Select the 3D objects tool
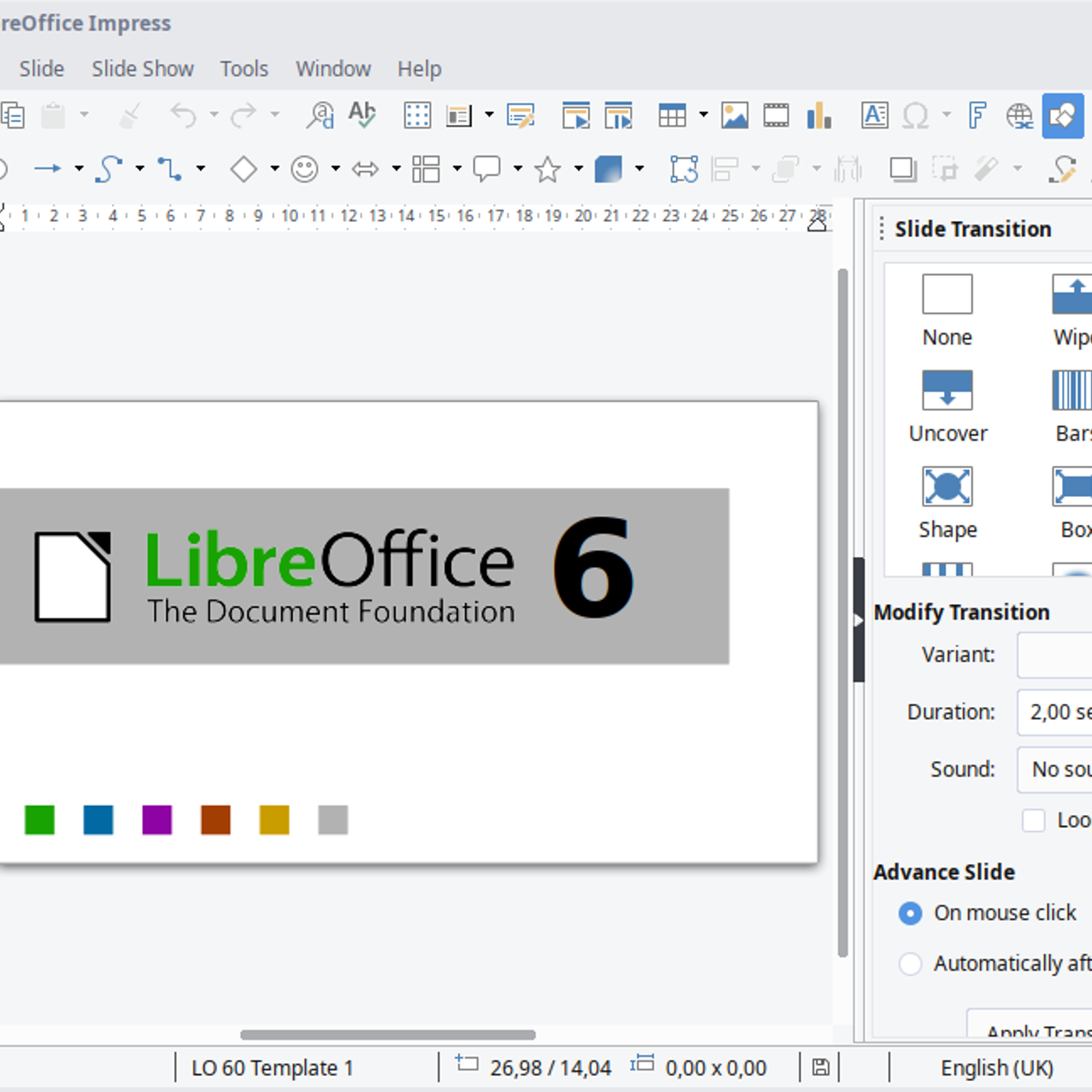 [x=608, y=169]
